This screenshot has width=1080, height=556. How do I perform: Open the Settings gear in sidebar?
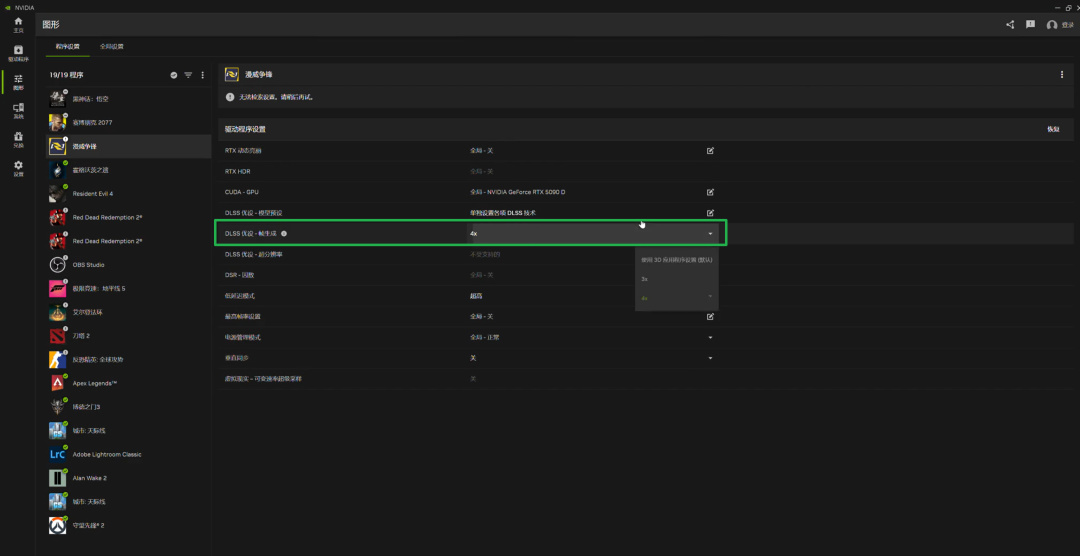click(x=18, y=167)
